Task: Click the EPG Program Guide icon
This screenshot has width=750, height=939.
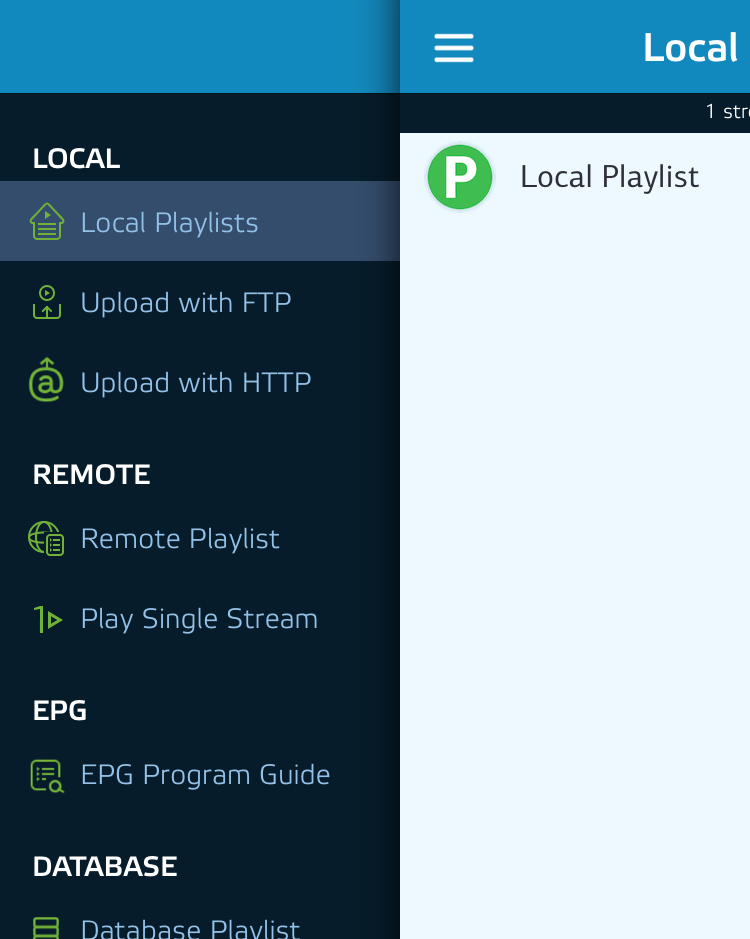Action: coord(47,775)
